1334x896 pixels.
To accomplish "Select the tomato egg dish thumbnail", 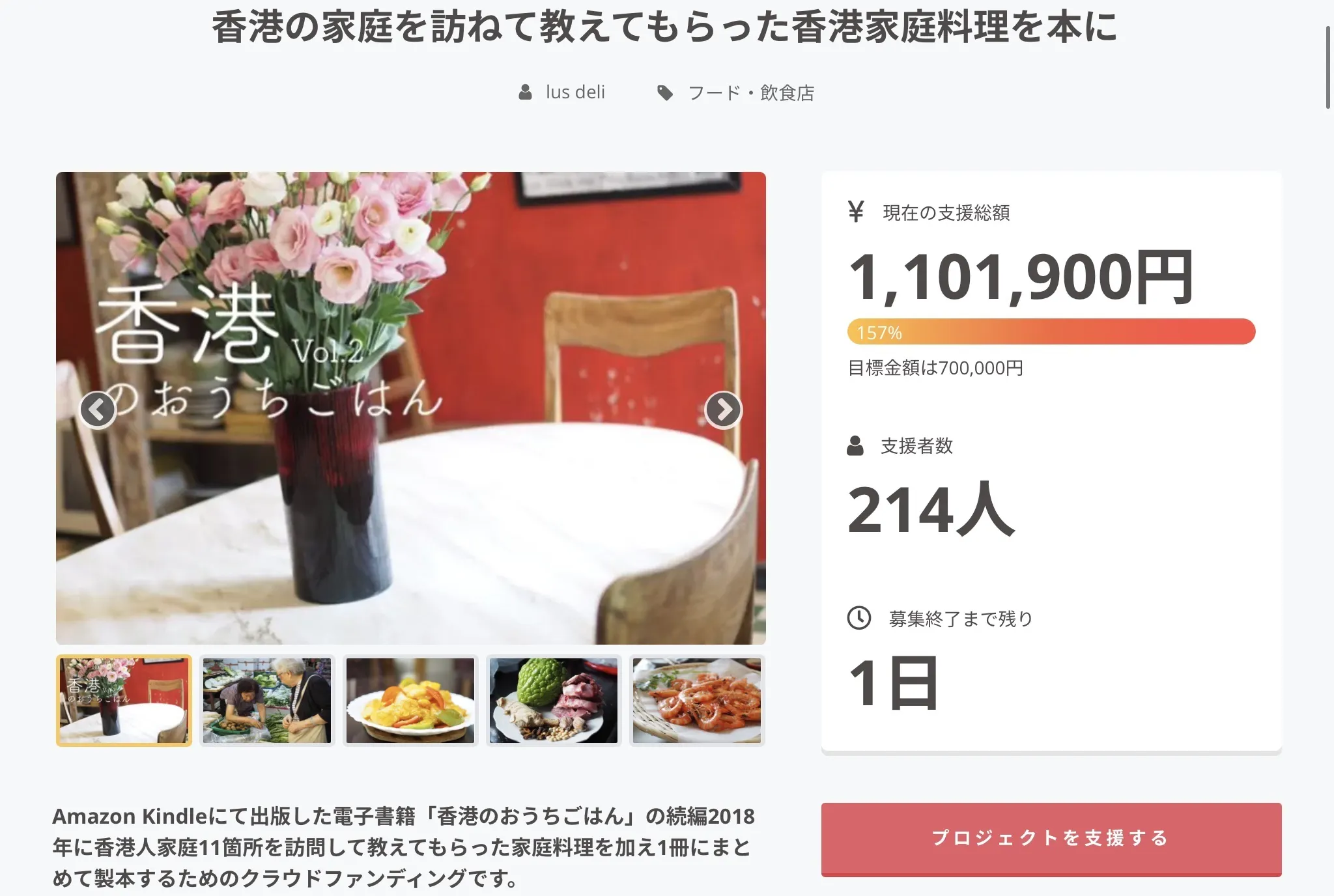I will tap(410, 701).
